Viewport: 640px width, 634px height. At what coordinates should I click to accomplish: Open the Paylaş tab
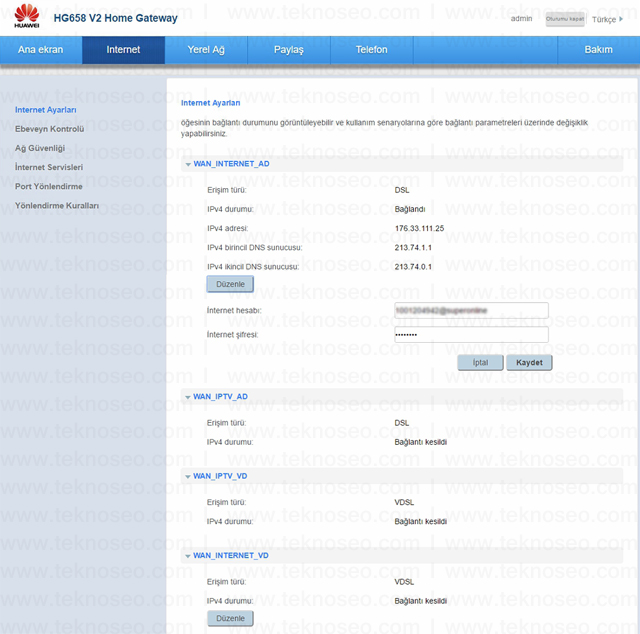click(289, 50)
